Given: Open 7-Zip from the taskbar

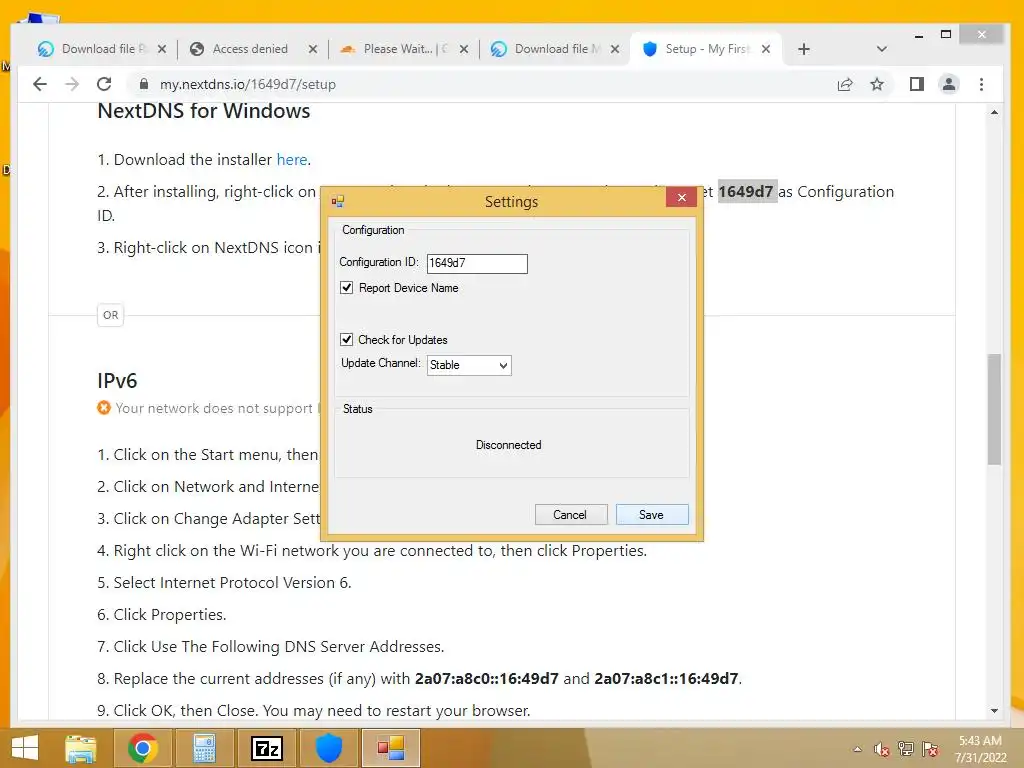Looking at the screenshot, I should click(x=266, y=748).
